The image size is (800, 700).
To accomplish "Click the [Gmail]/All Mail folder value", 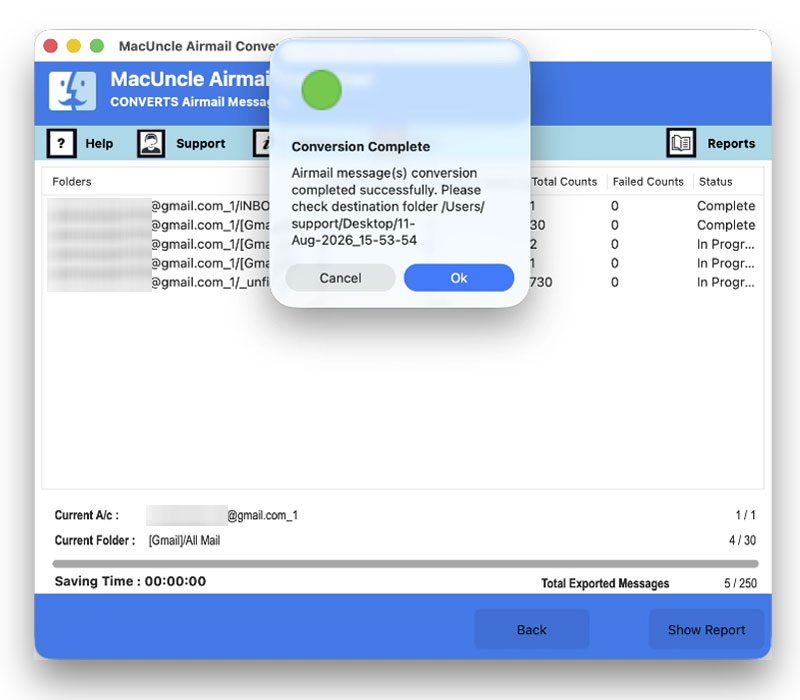I will coord(184,540).
